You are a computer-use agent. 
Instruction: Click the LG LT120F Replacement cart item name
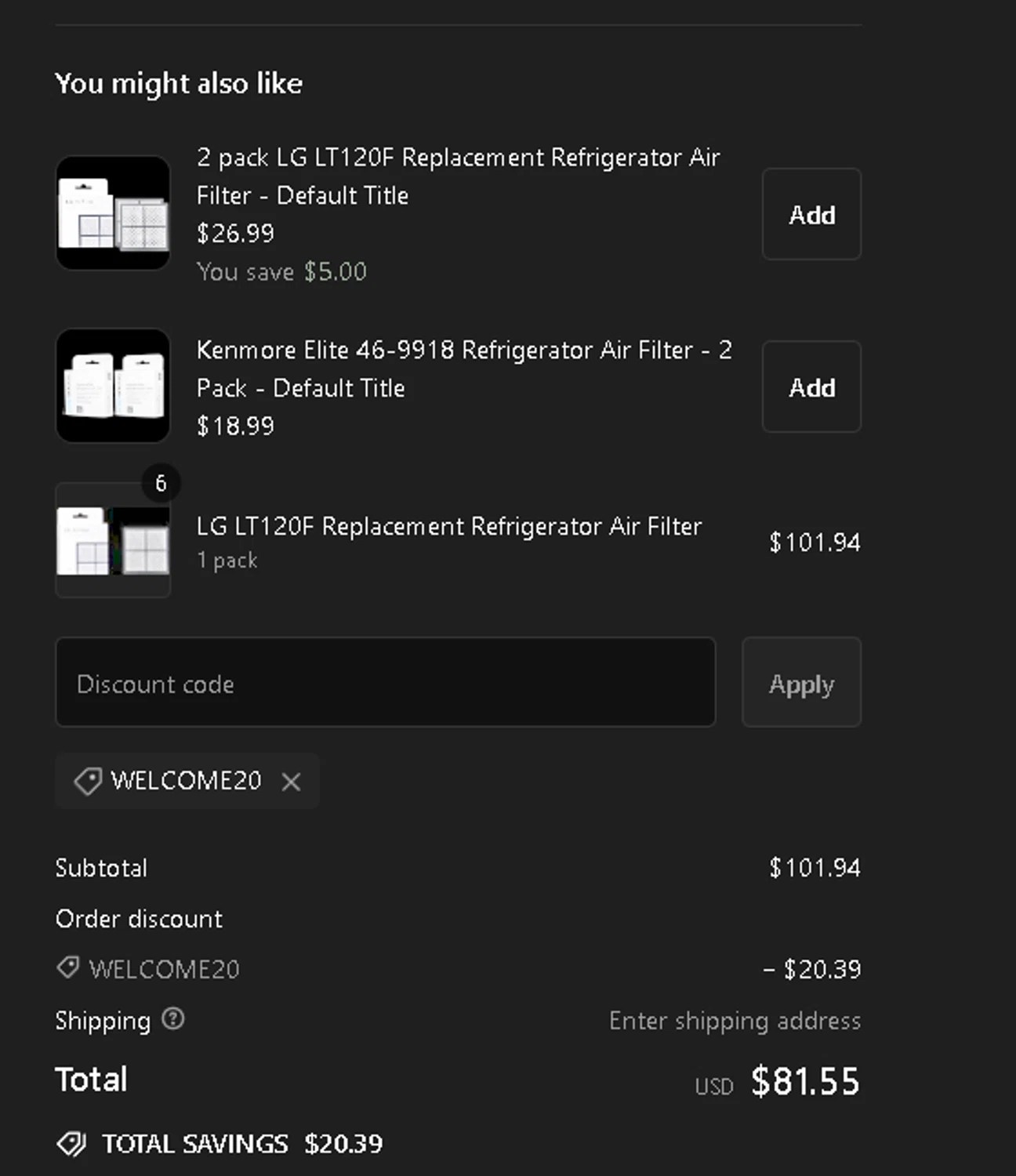point(448,526)
